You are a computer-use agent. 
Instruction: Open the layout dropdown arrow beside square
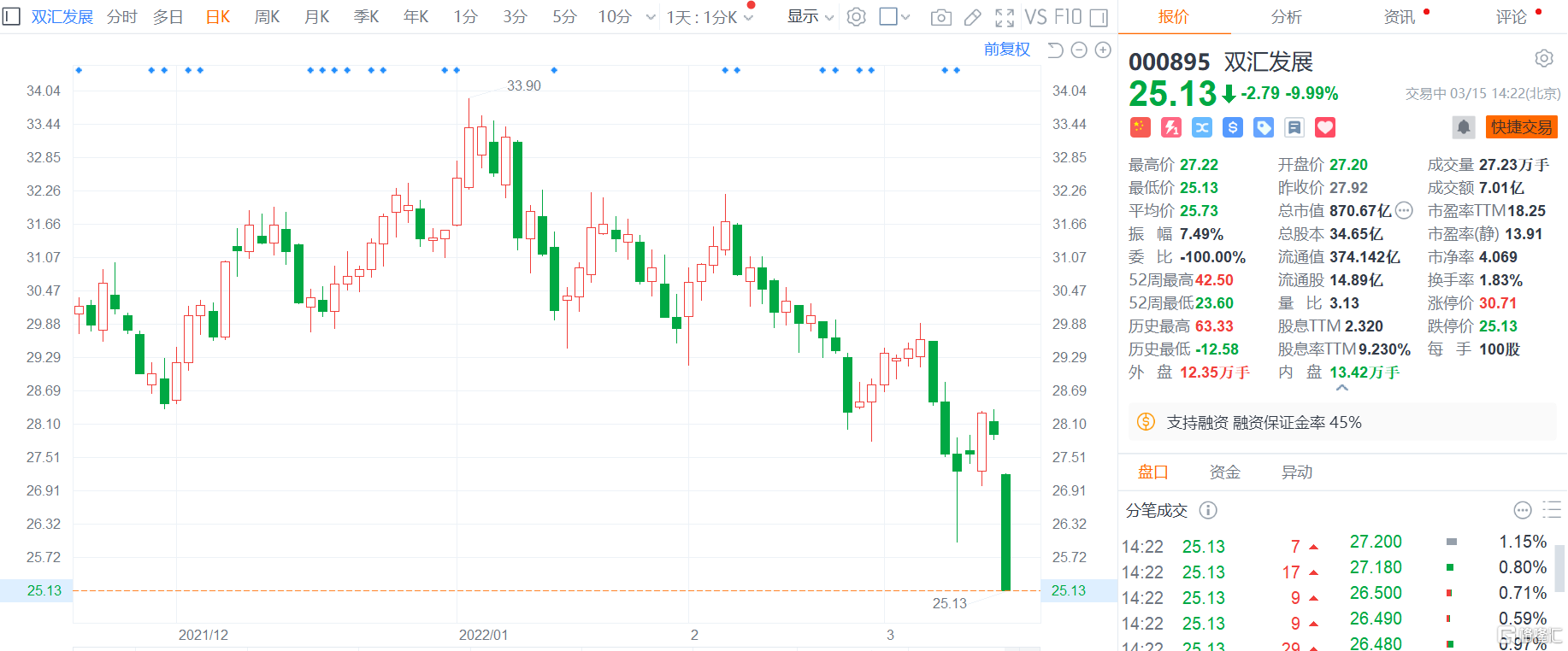pos(905,17)
